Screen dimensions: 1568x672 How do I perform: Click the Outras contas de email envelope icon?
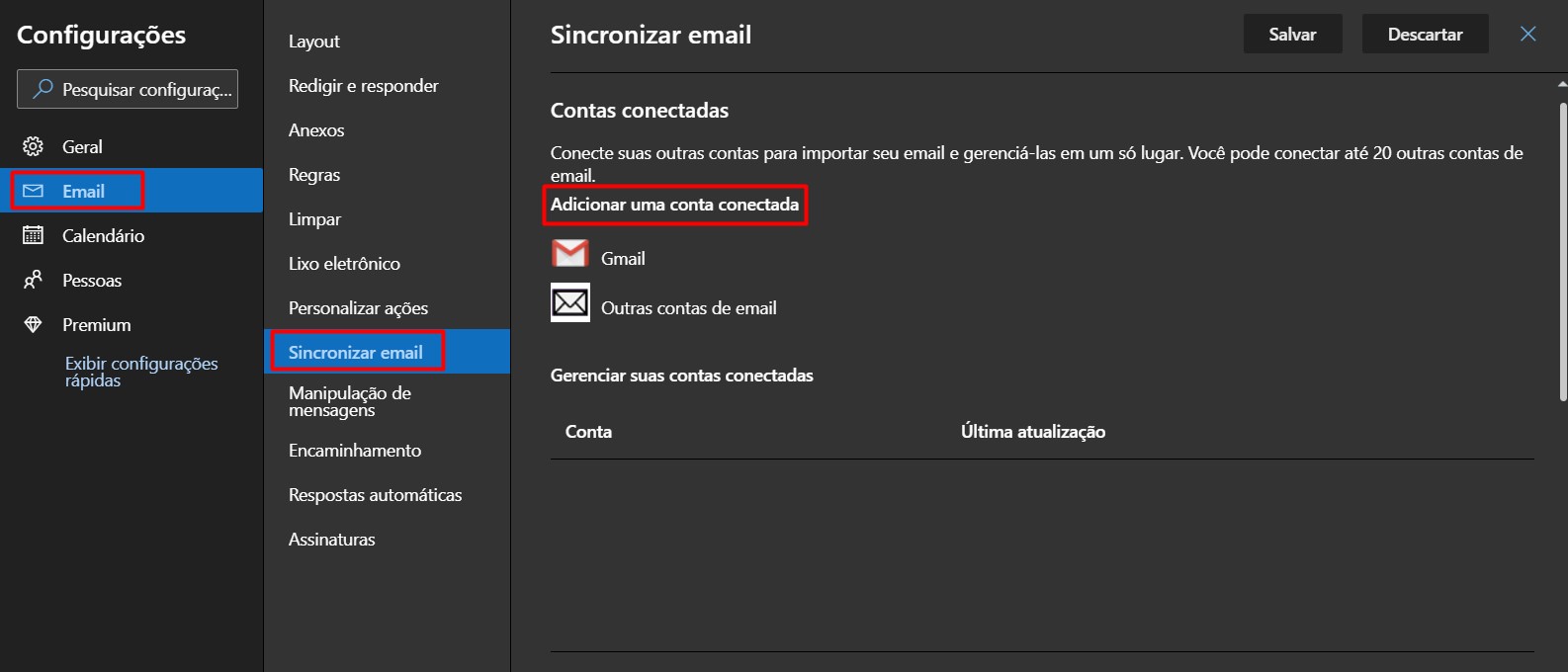tap(569, 303)
